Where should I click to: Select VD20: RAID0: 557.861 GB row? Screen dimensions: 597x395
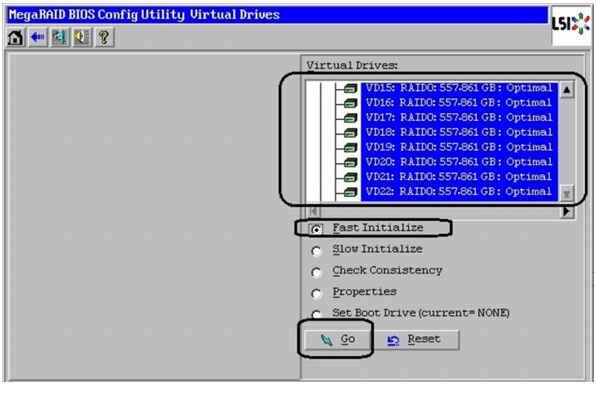[459, 162]
